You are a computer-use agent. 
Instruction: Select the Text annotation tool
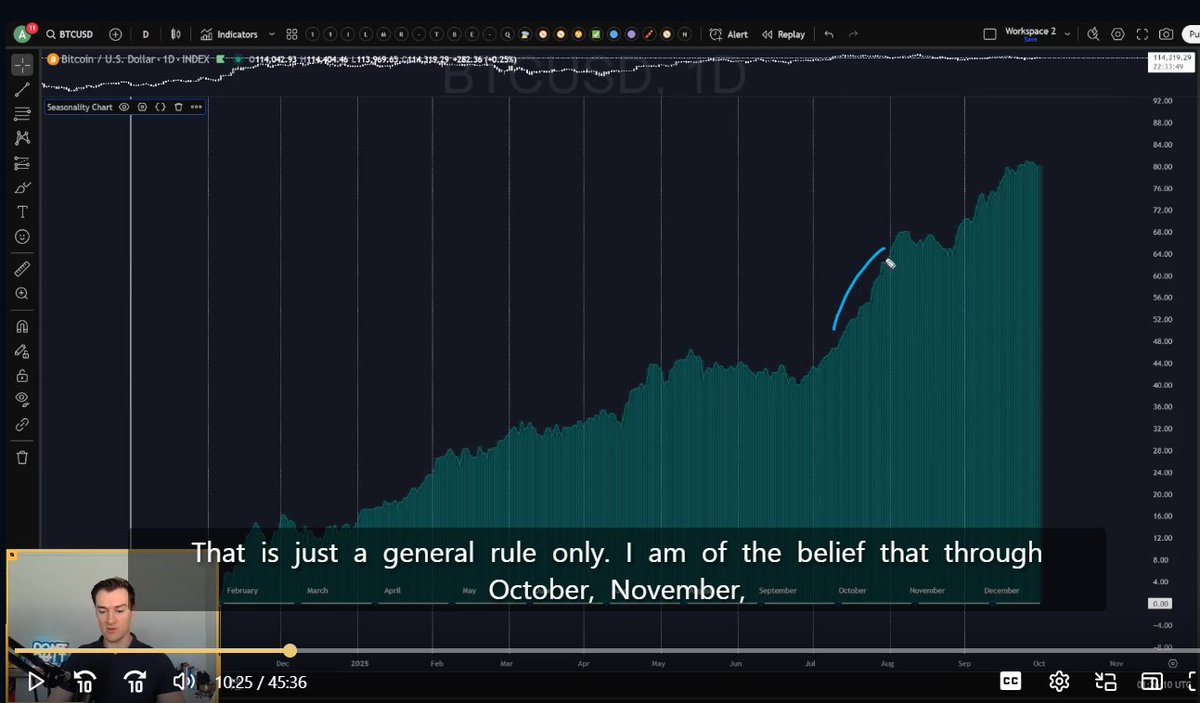point(22,212)
